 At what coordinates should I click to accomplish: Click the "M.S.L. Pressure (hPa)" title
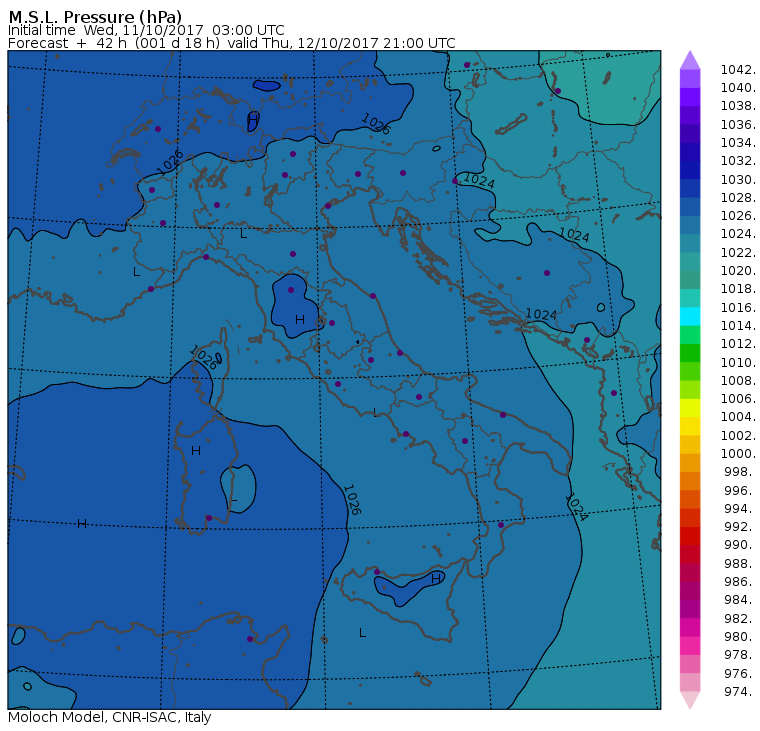point(95,17)
